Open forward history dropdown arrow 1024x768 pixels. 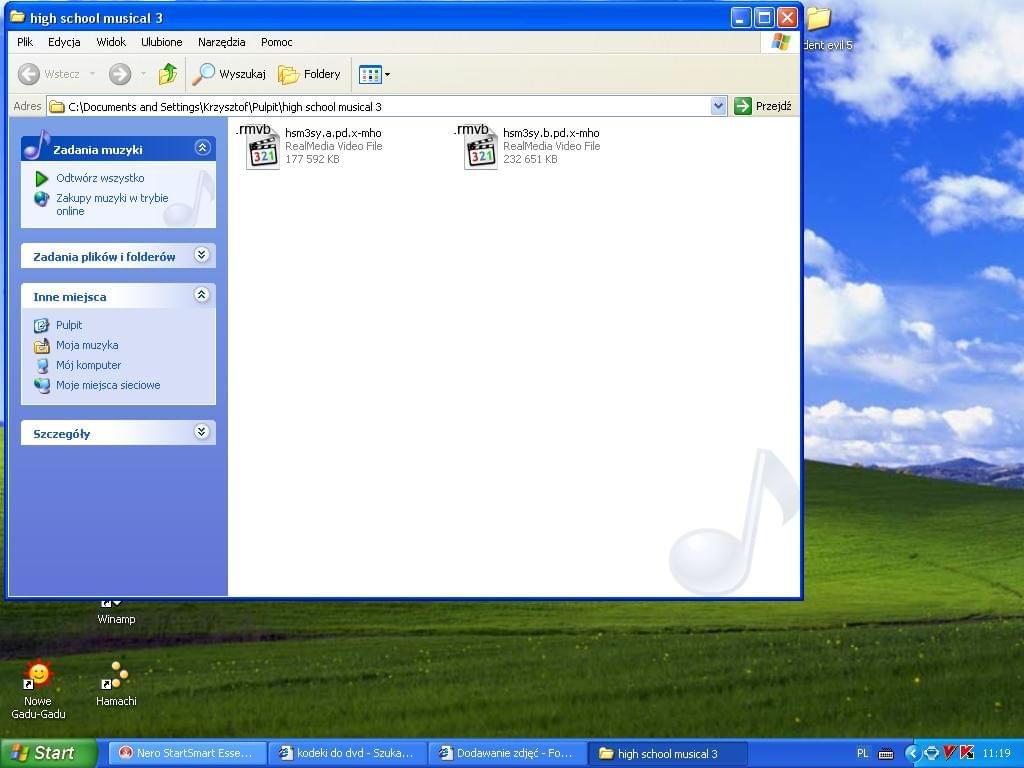(x=143, y=74)
